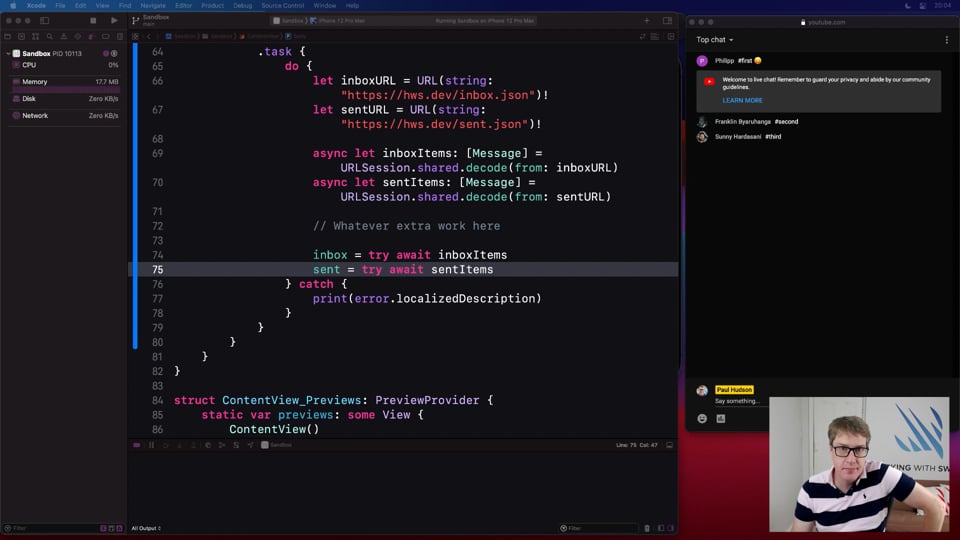Screen dimensions: 960x540
Task: Open the Debug navigator tab
Action: (92, 37)
